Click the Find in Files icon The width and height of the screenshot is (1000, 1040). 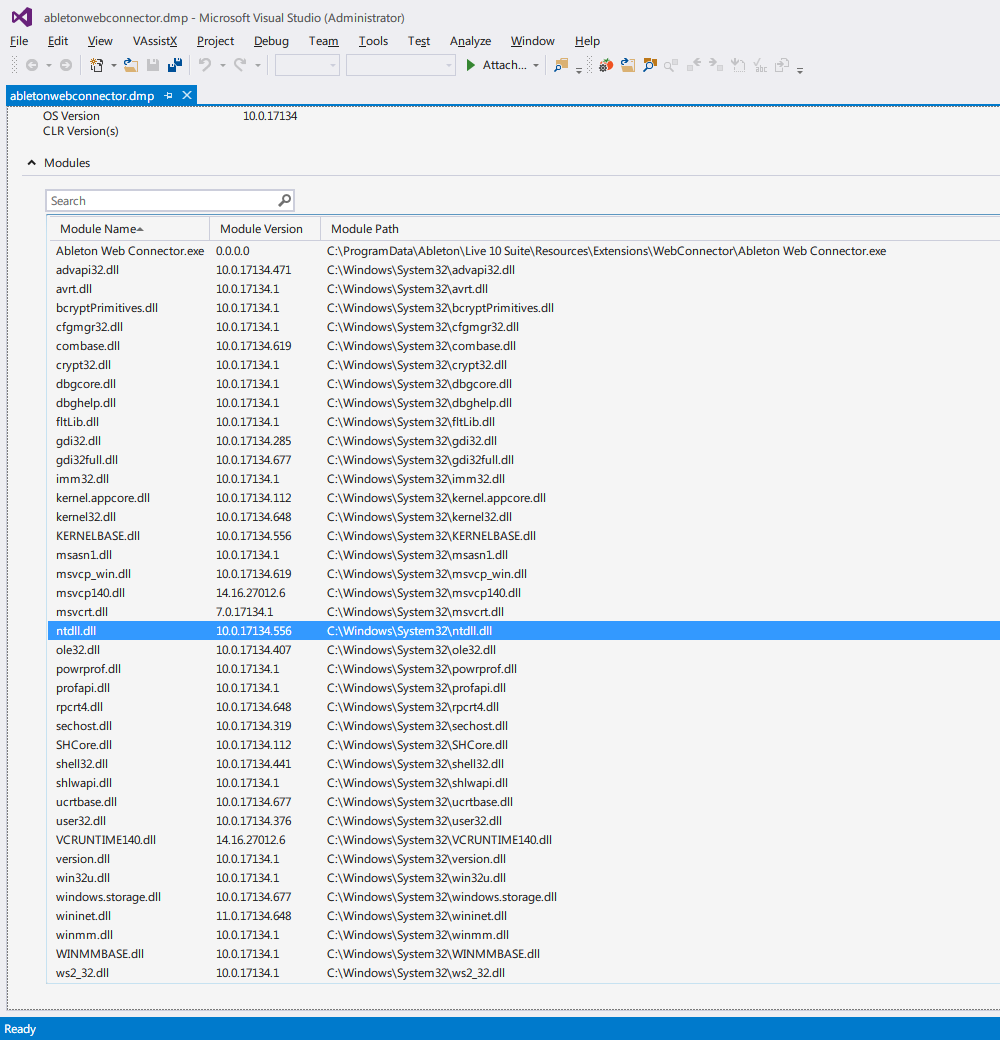tap(561, 65)
